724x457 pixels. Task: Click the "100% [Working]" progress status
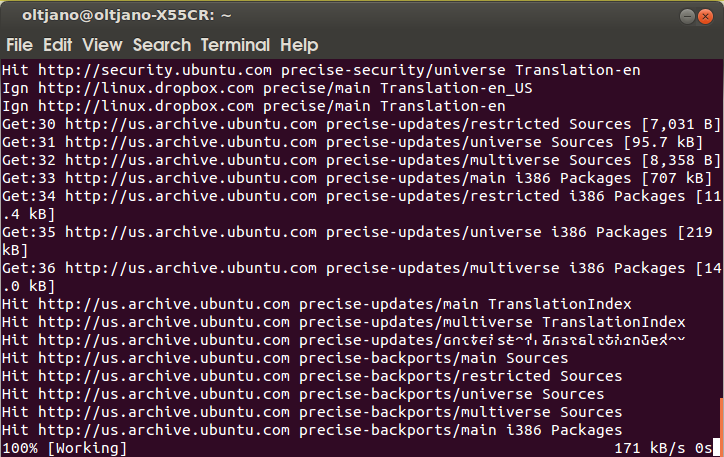click(x=65, y=448)
